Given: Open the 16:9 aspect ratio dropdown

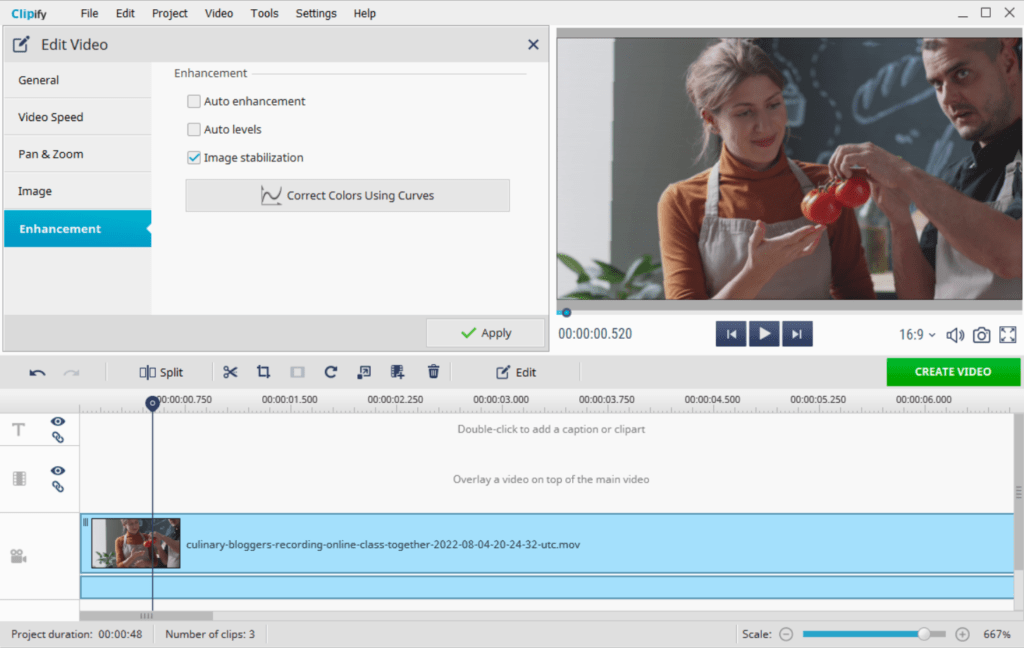Looking at the screenshot, I should (x=917, y=335).
